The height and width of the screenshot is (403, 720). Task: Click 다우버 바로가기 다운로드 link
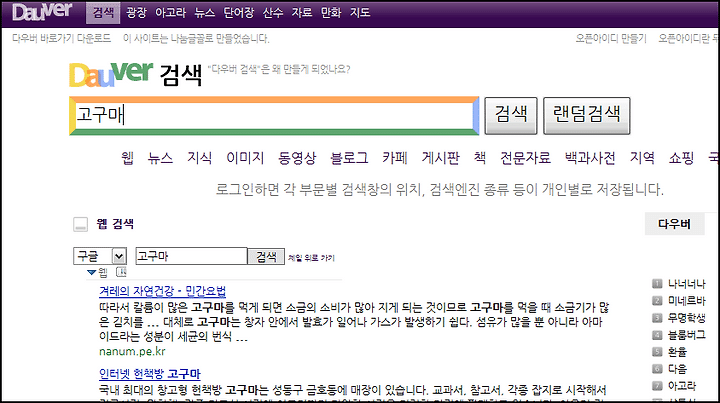click(62, 38)
